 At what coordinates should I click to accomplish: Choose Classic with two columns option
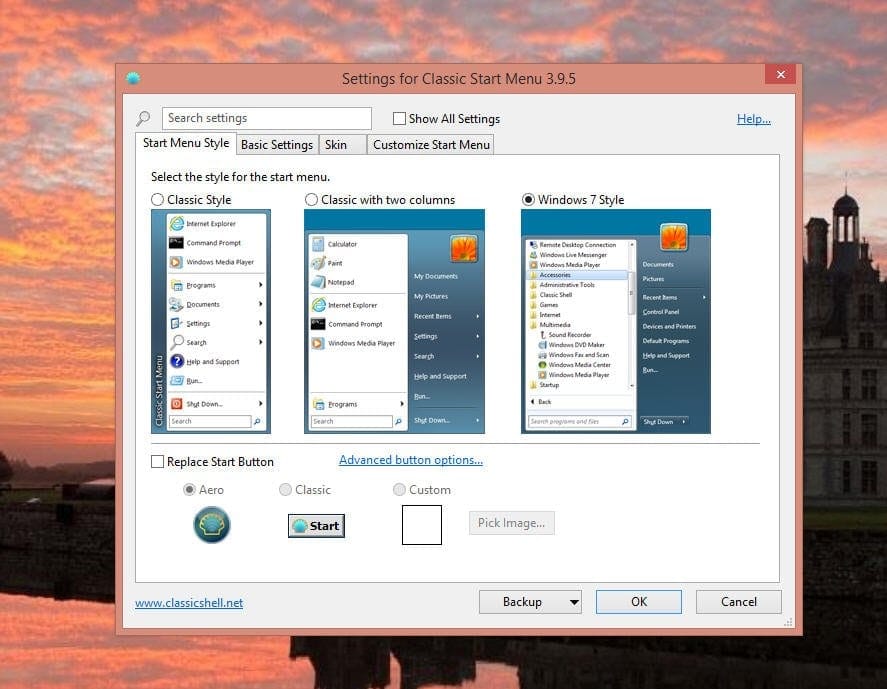coord(312,200)
